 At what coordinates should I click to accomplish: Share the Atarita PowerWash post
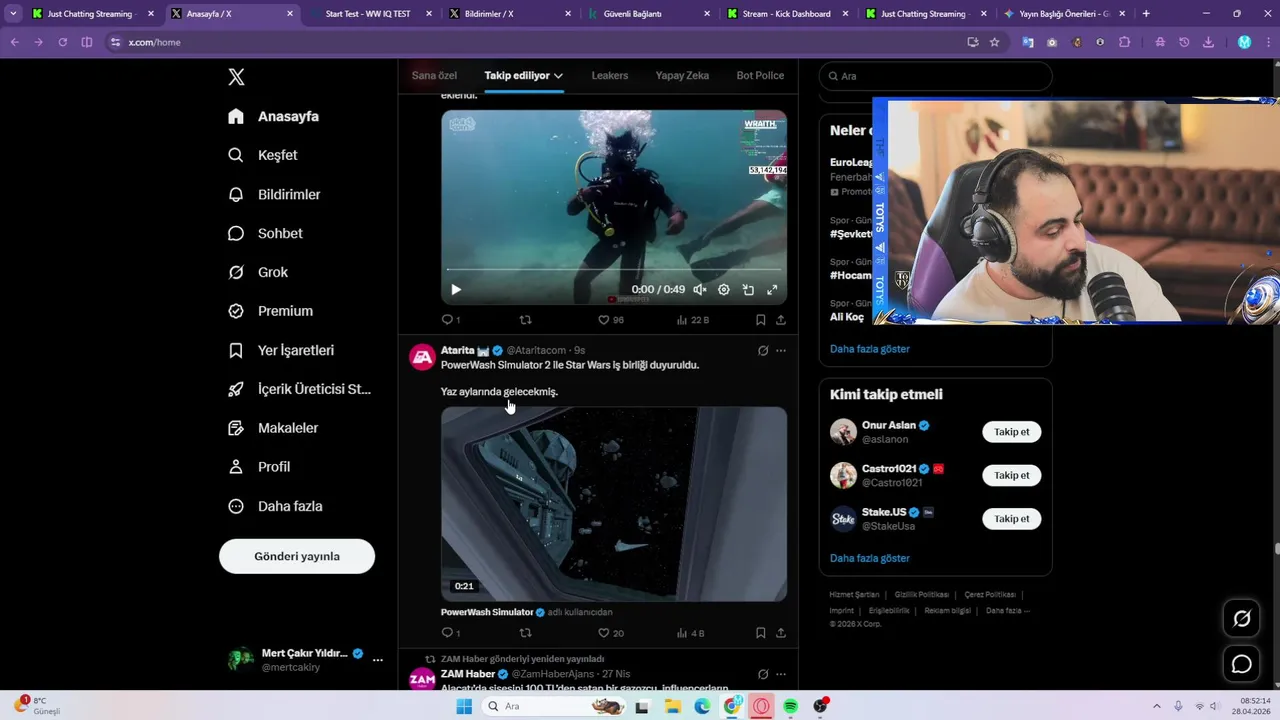pos(781,633)
